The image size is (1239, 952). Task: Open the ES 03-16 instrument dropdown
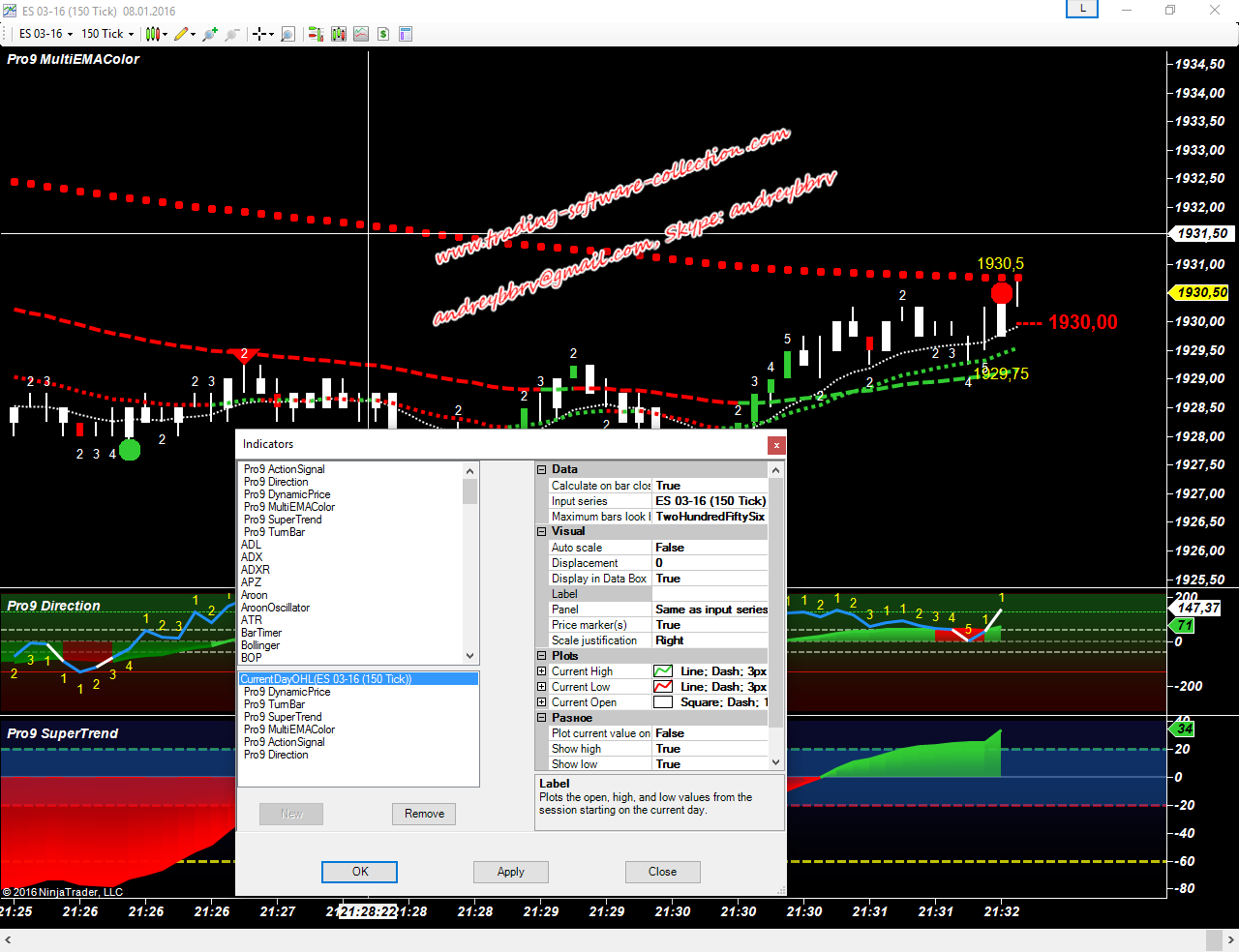pos(45,34)
